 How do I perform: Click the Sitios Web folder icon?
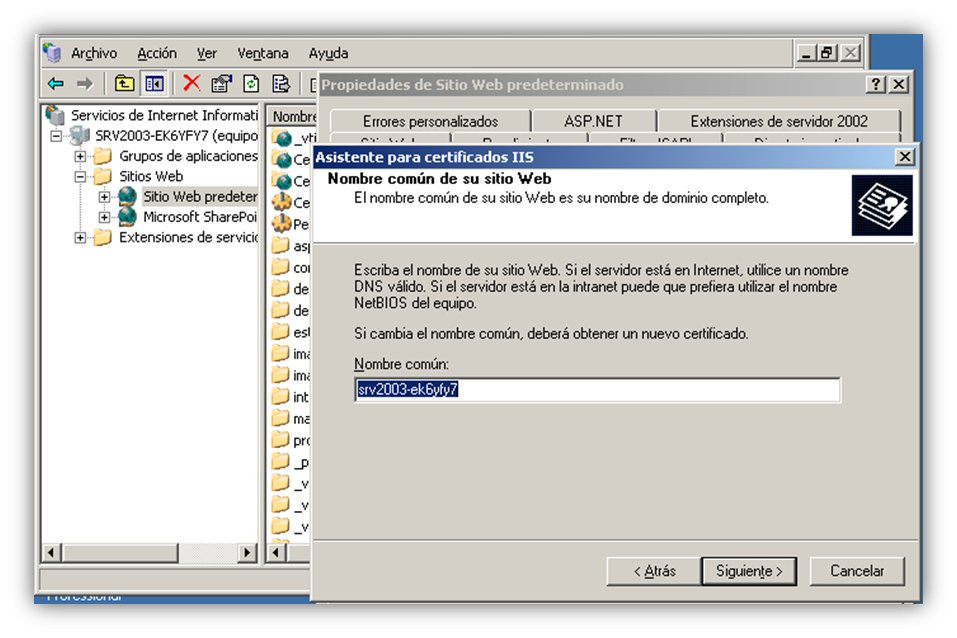(103, 176)
